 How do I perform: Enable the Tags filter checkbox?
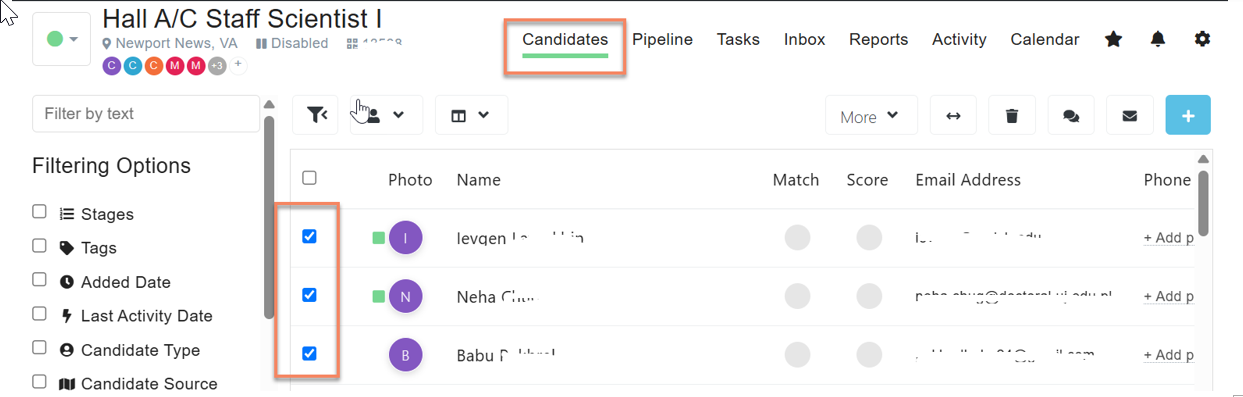(39, 246)
